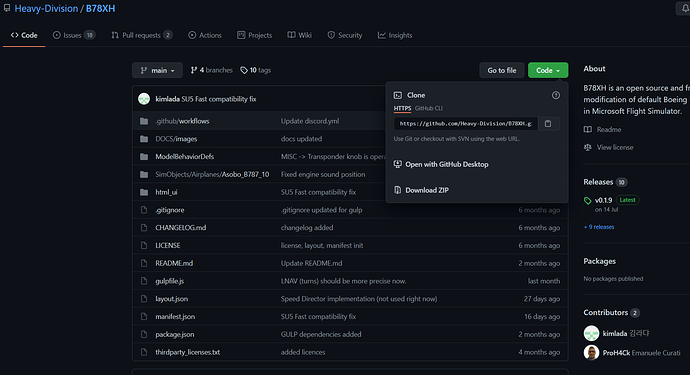
Task: Open notifications bell icon
Action: click(685, 8)
